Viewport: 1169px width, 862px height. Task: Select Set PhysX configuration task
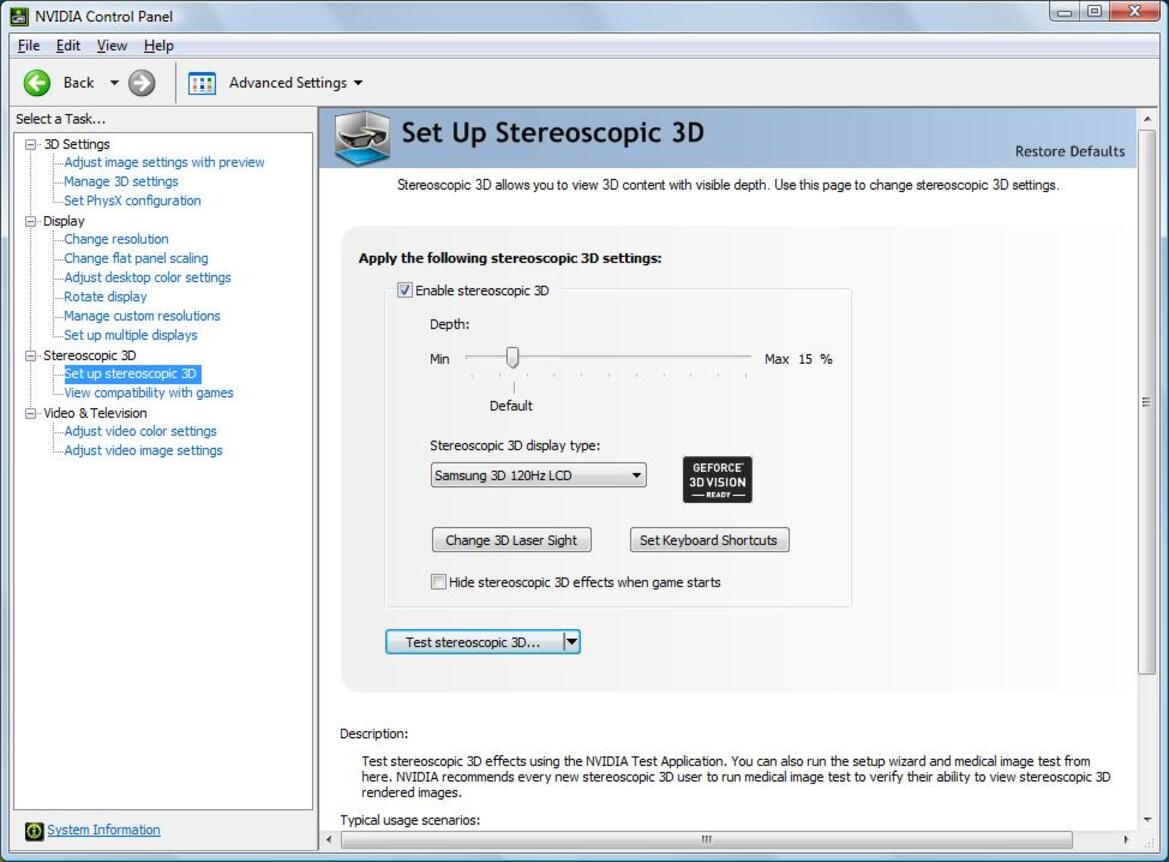click(x=132, y=201)
